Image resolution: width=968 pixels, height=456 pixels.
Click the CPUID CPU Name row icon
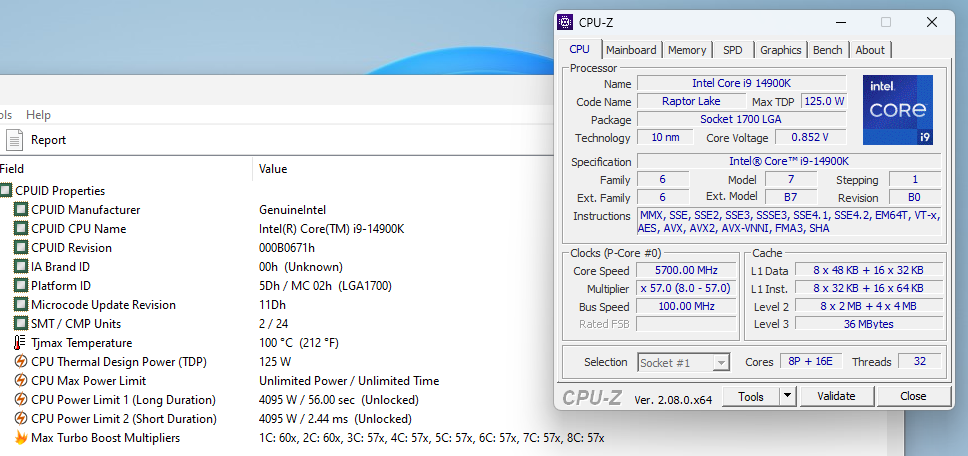click(x=21, y=229)
